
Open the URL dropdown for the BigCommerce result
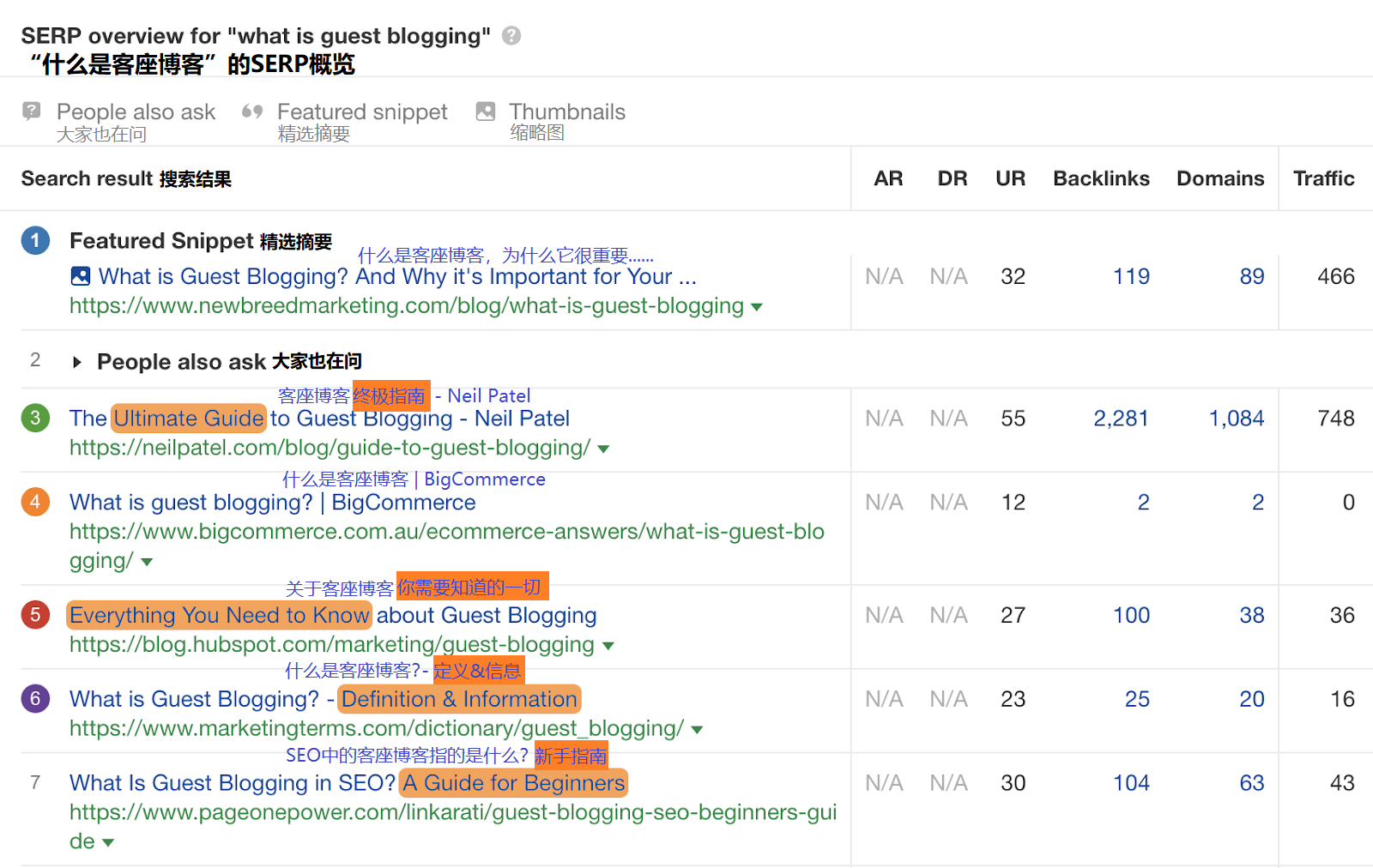coord(147,562)
